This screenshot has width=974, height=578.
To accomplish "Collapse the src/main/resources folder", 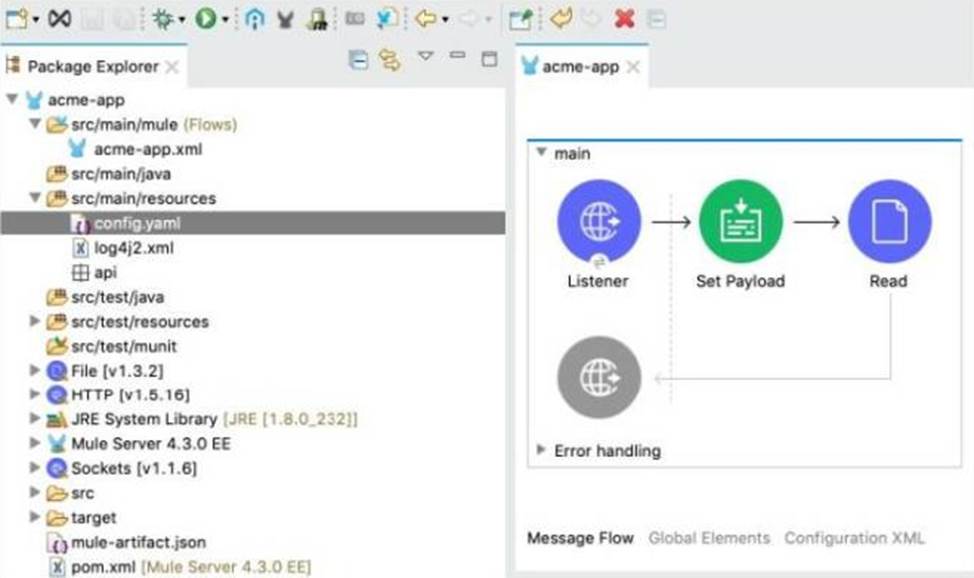I will pos(35,198).
